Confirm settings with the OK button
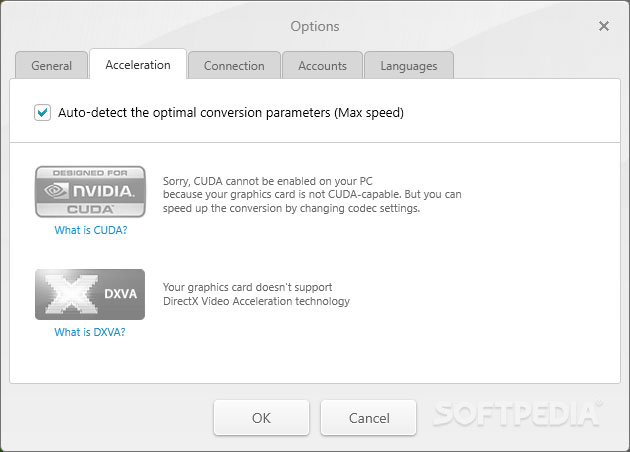 [x=261, y=417]
